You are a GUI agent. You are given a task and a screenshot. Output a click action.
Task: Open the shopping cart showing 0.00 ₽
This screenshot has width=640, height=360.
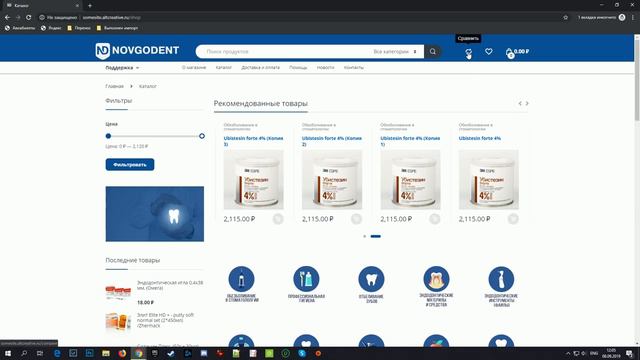[517, 52]
